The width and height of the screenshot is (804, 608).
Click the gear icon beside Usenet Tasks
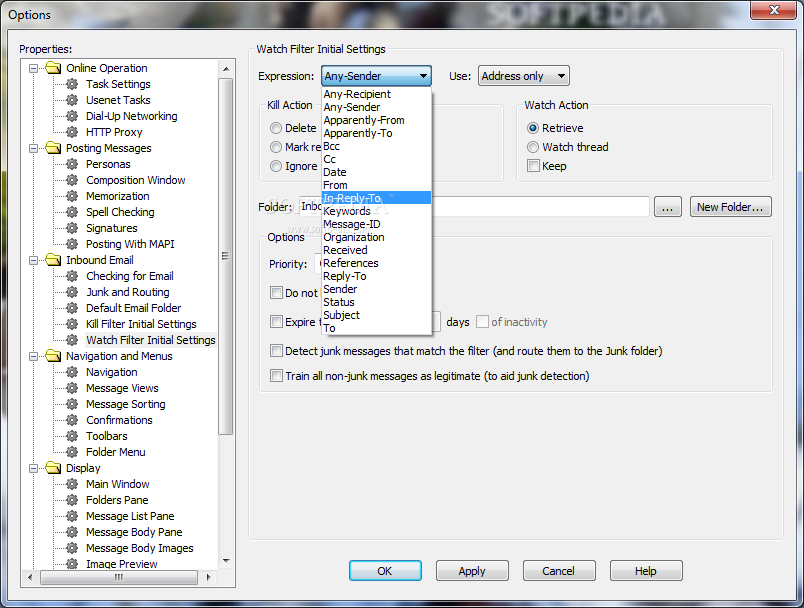72,100
